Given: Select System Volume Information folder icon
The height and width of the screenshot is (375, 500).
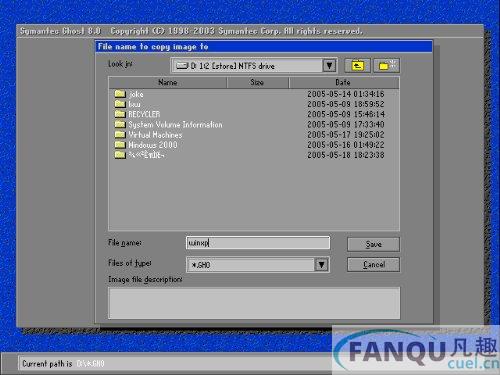Looking at the screenshot, I should pos(120,124).
